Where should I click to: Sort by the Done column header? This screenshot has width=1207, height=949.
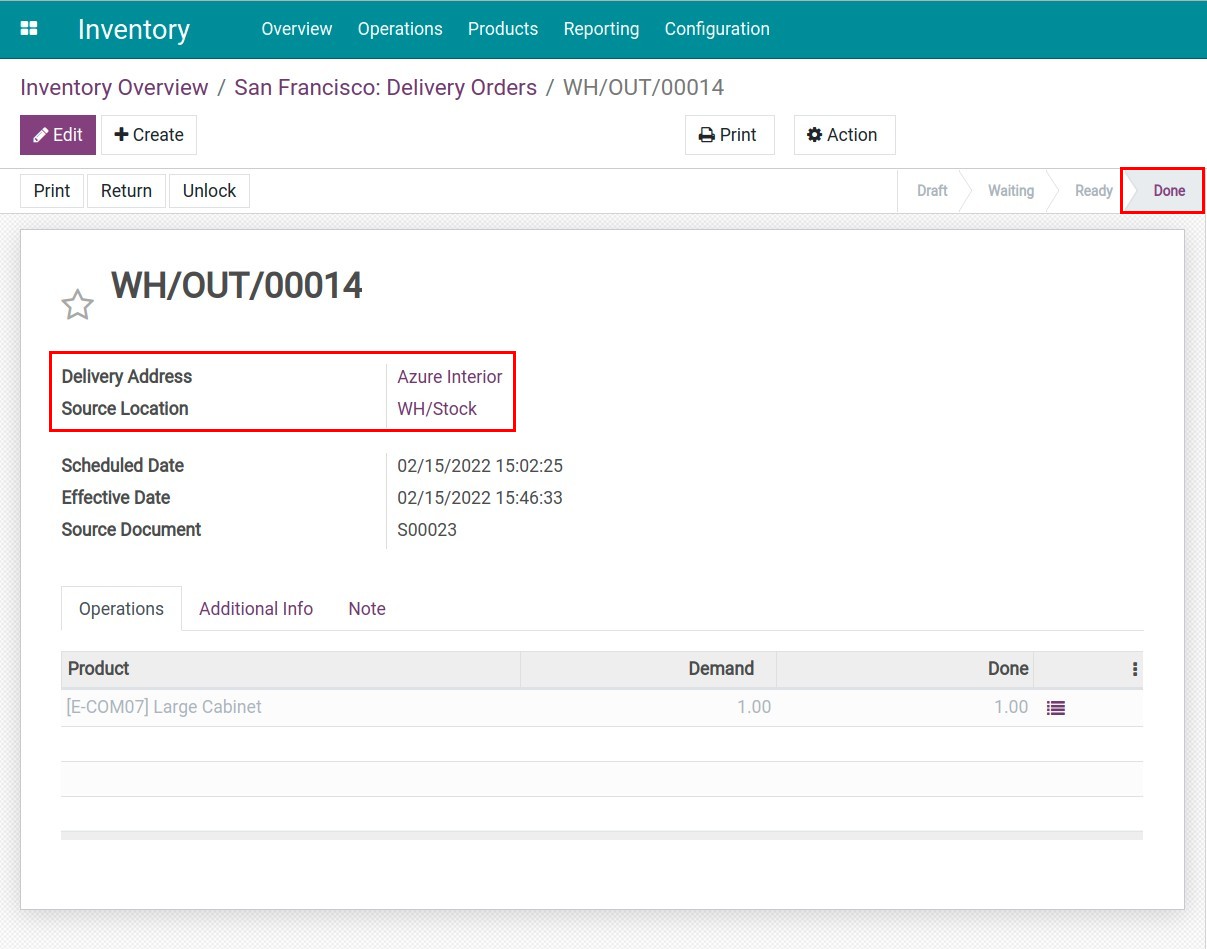coord(905,669)
